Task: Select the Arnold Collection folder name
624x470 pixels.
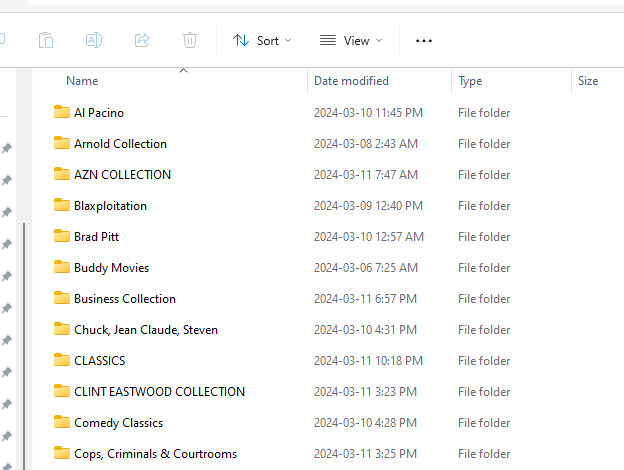Action: click(x=120, y=144)
